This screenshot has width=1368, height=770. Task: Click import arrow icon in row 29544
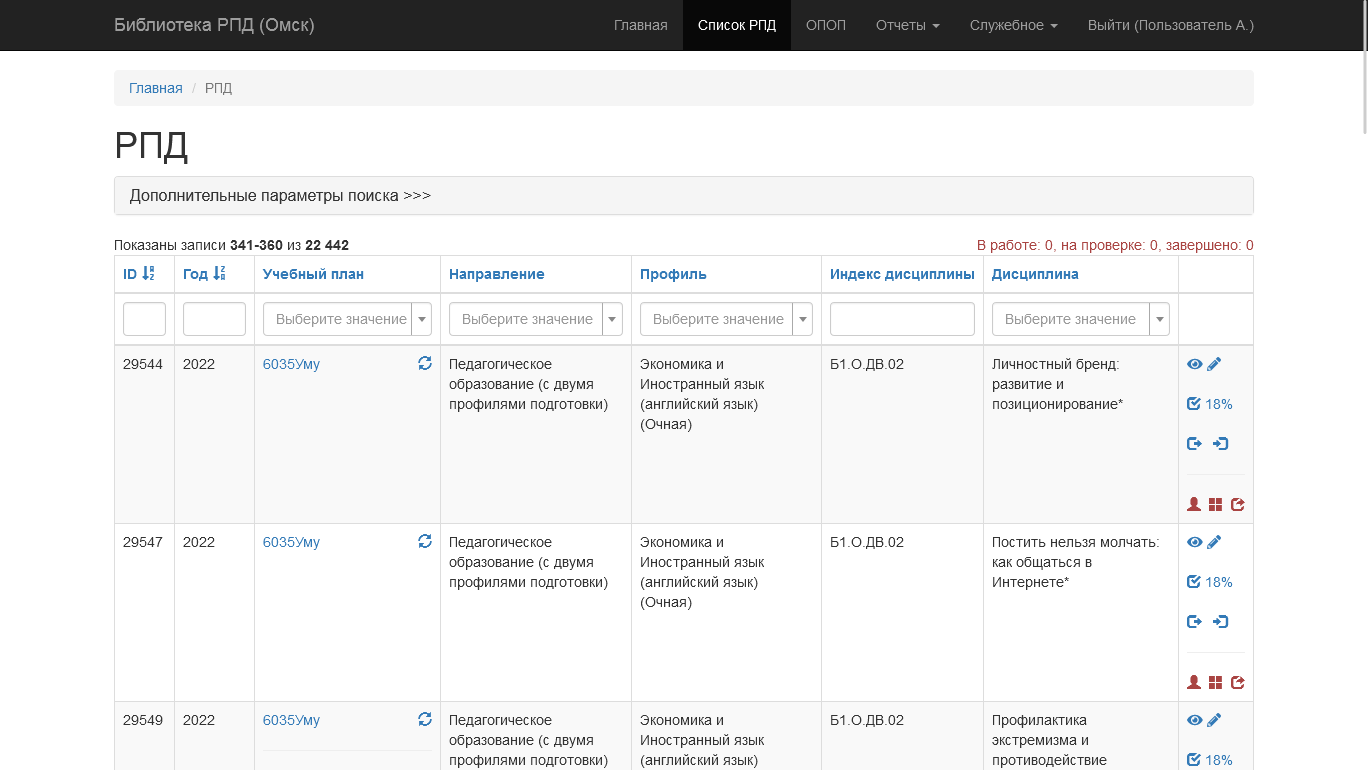1220,444
